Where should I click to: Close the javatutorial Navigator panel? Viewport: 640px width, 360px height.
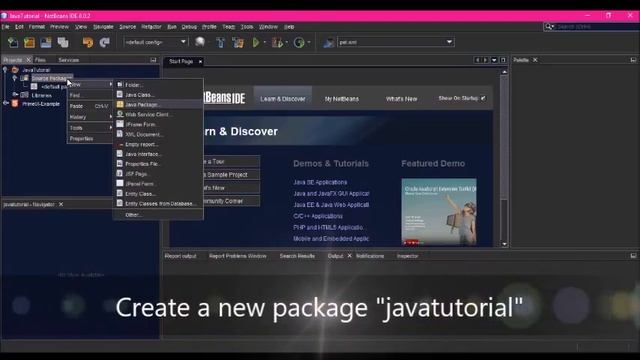point(61,204)
